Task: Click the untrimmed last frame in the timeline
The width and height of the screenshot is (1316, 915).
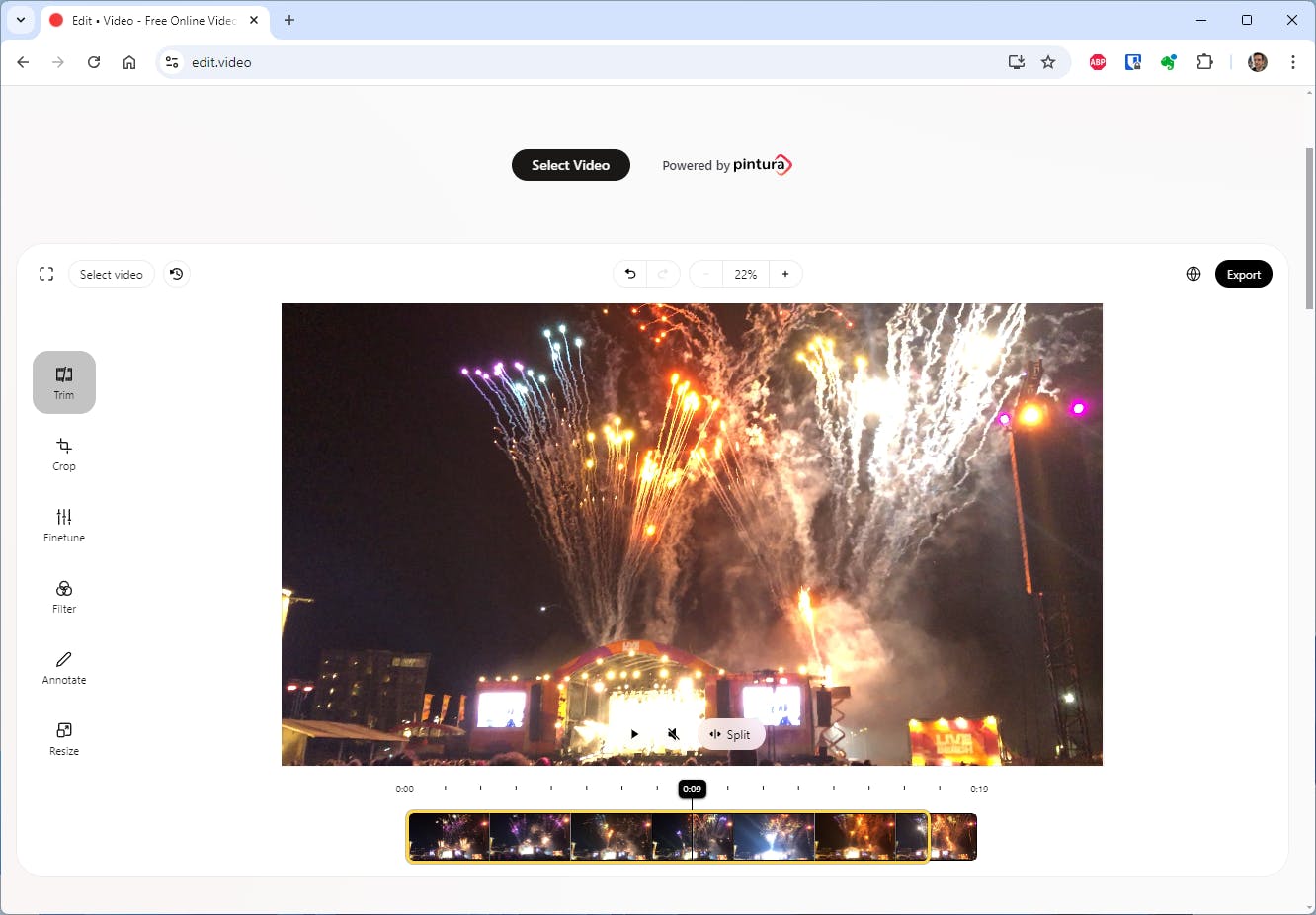Action: coord(953,837)
